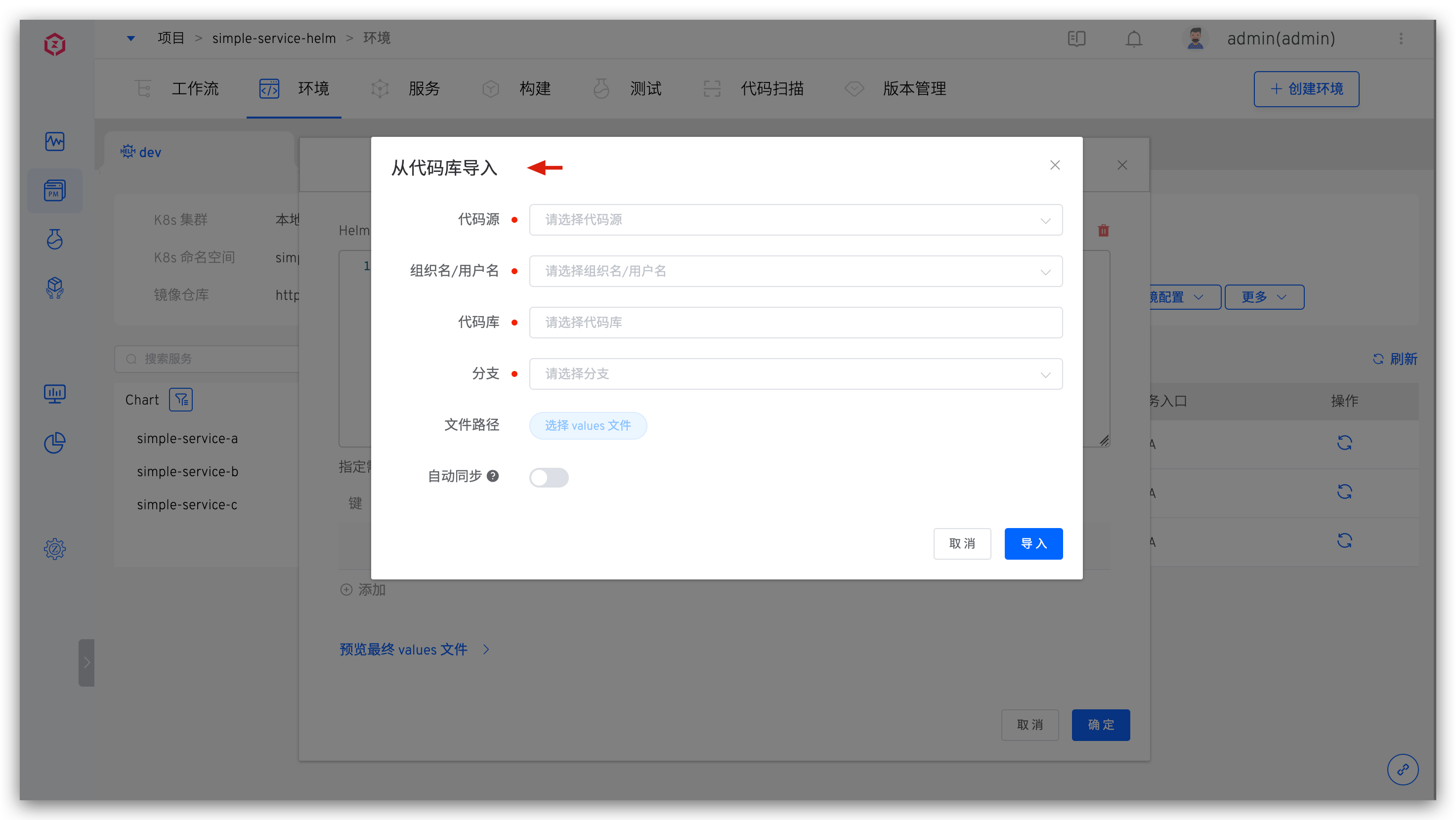Click the notification bell icon
Screen dimensions: 1456x820
click(1134, 39)
